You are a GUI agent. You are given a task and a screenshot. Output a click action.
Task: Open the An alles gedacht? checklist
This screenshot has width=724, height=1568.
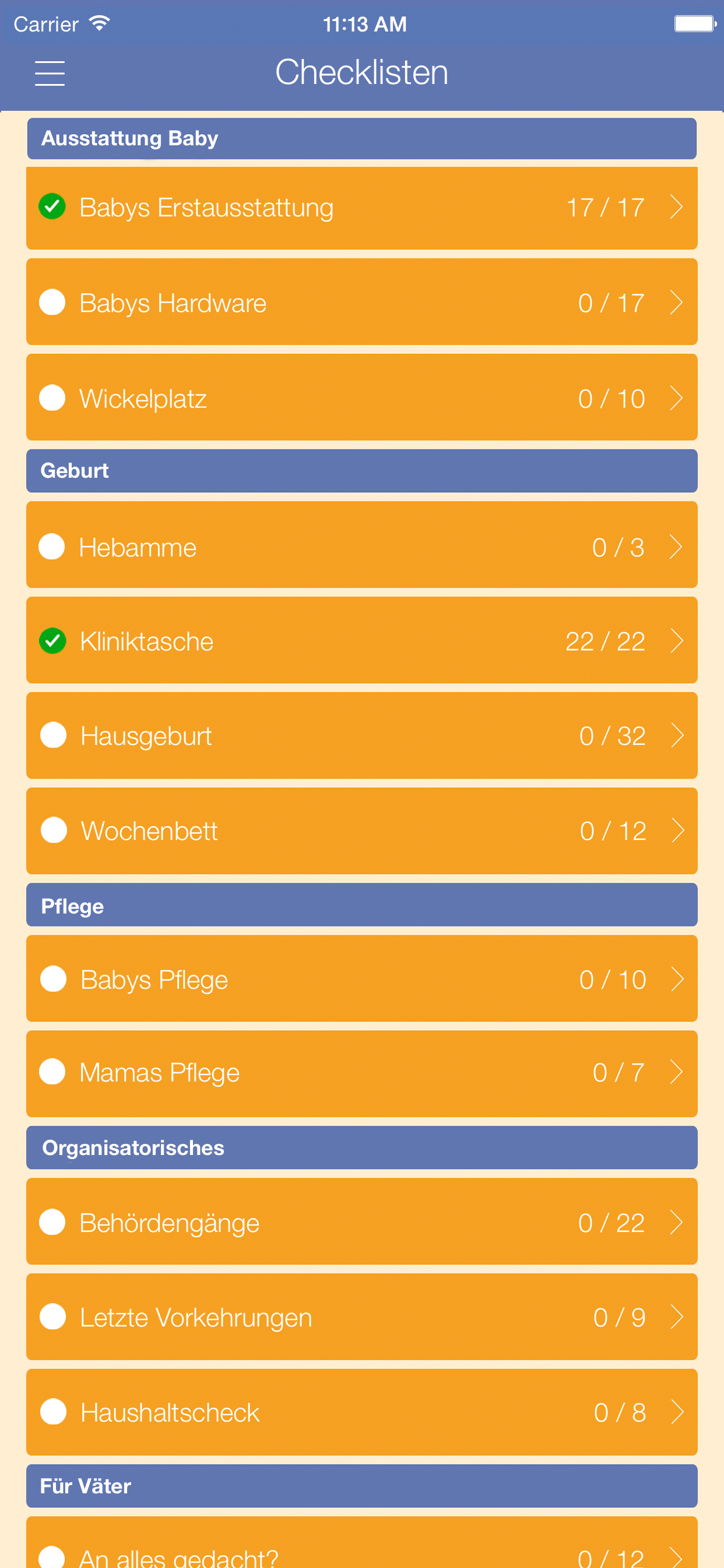click(x=362, y=1542)
